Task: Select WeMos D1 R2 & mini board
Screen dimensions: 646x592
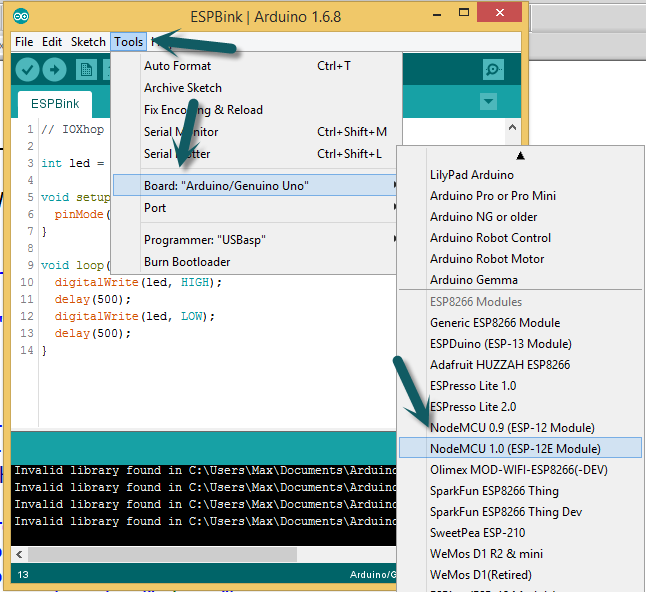Action: tap(520, 554)
